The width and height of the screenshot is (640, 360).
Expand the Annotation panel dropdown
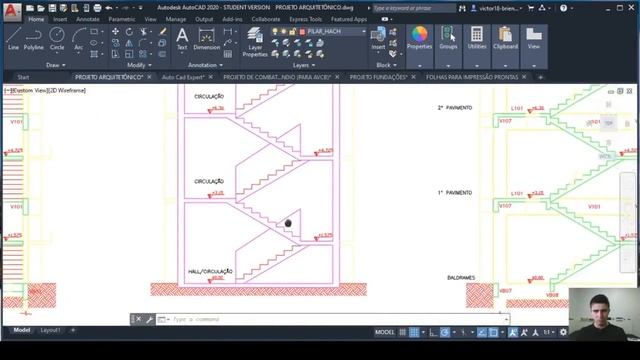(x=205, y=65)
